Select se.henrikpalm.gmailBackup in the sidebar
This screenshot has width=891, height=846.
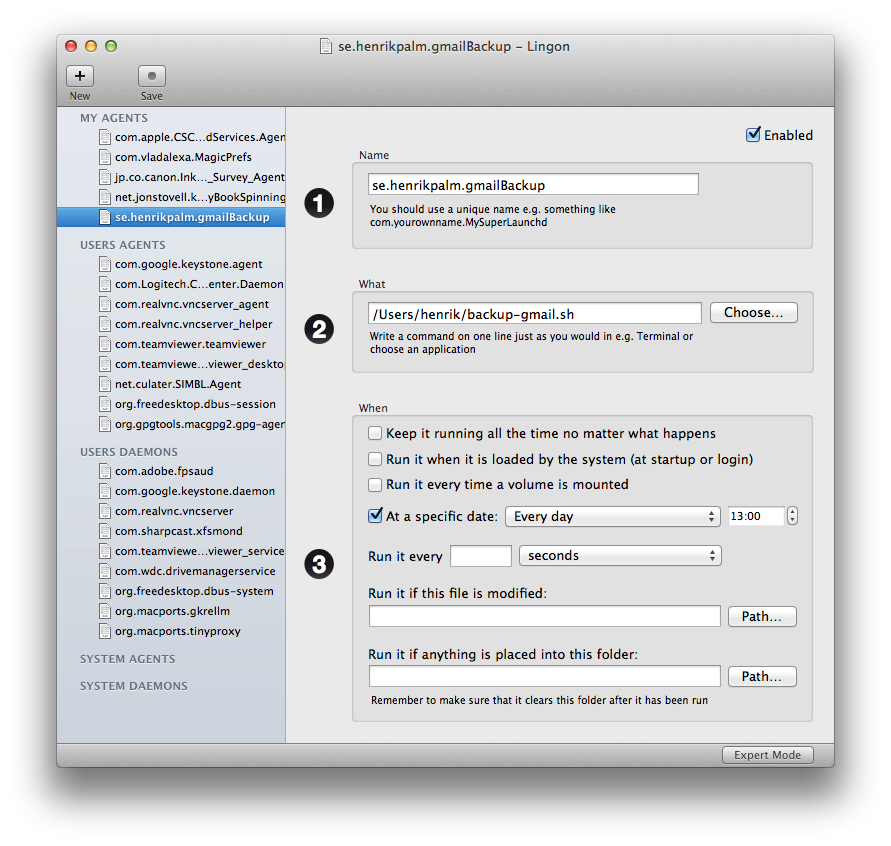coord(171,217)
